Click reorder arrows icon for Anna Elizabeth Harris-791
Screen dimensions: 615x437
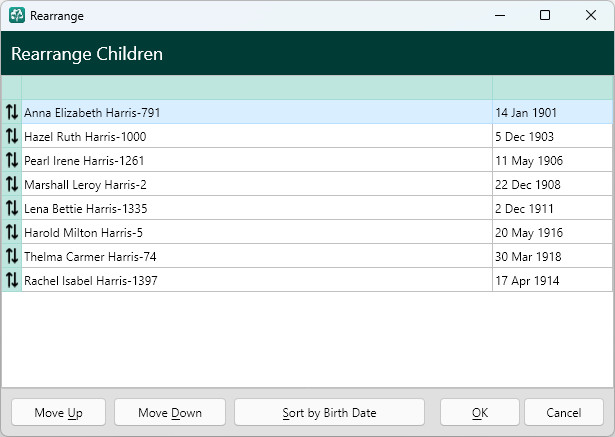(12, 112)
